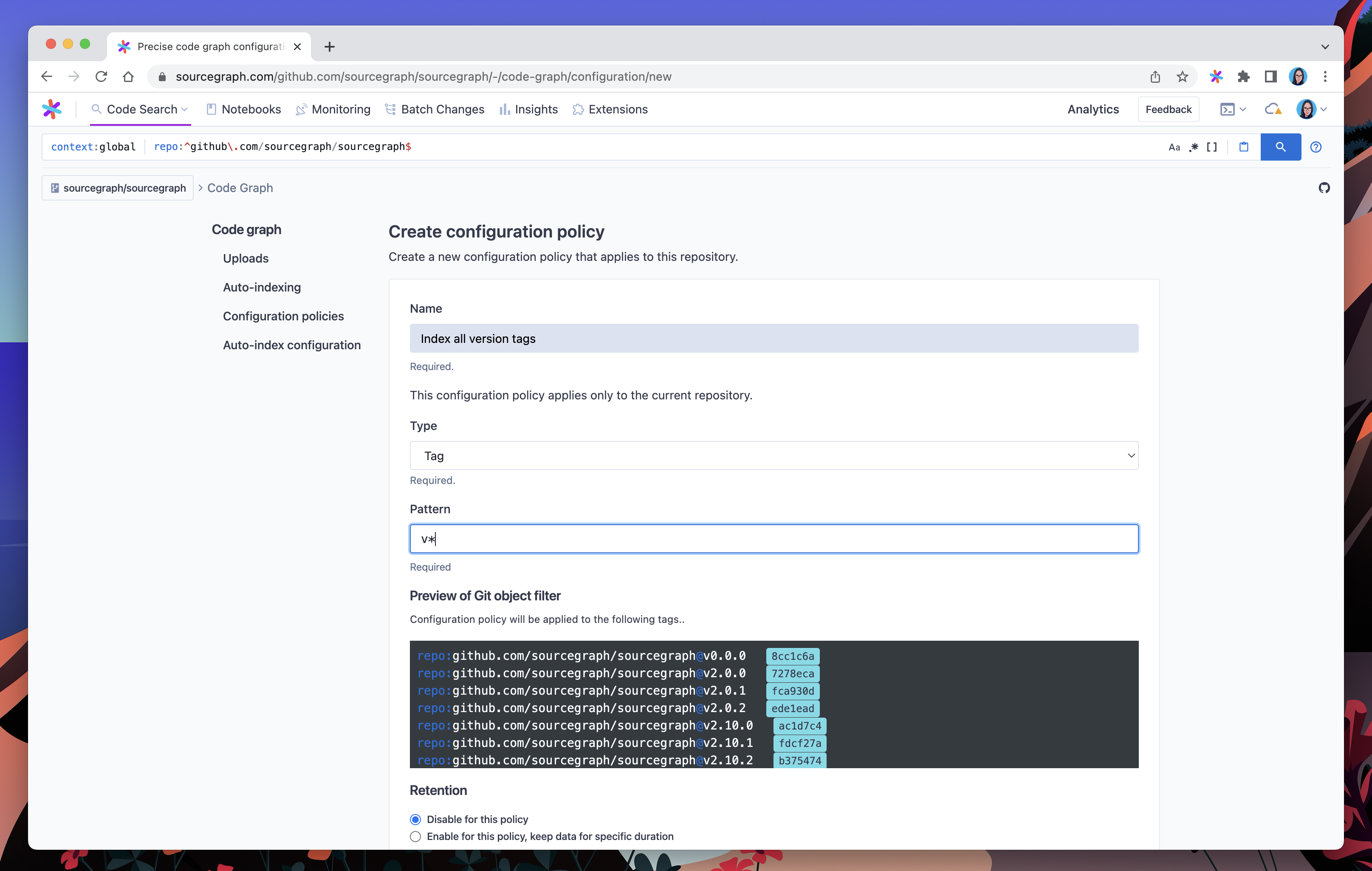This screenshot has height=871, width=1372.
Task: Click the Name input field
Action: click(774, 339)
